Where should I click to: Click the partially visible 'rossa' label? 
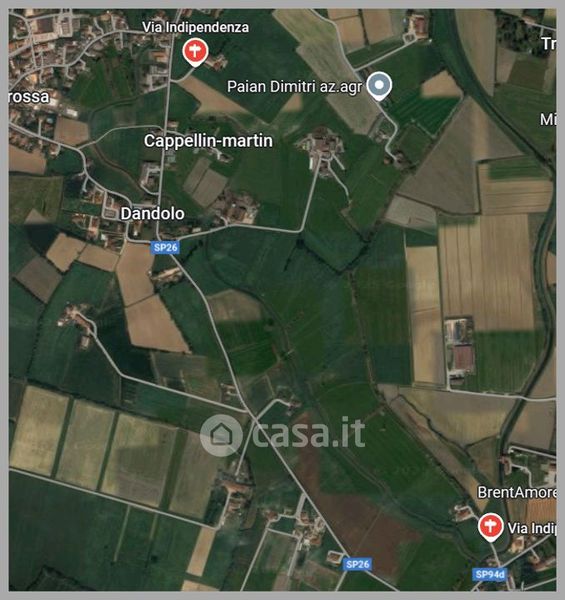tap(29, 97)
